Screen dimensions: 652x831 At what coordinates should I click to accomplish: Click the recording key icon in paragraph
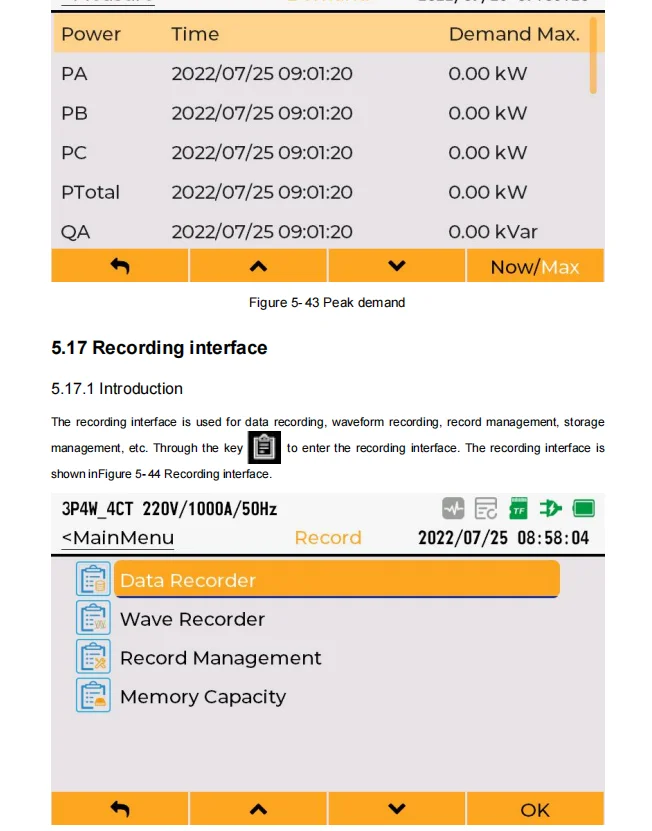point(264,447)
